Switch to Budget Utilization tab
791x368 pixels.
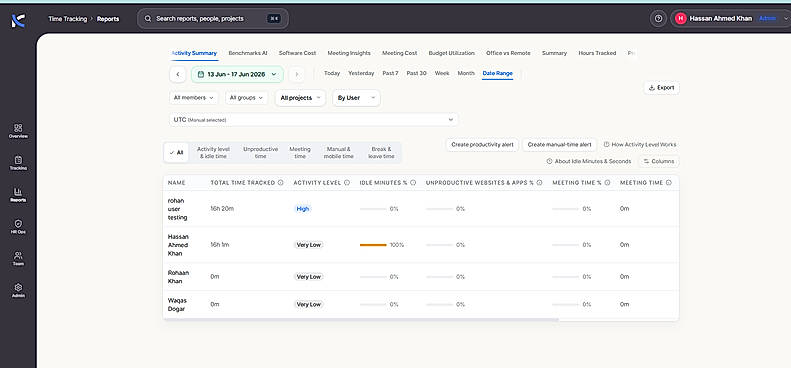click(451, 53)
